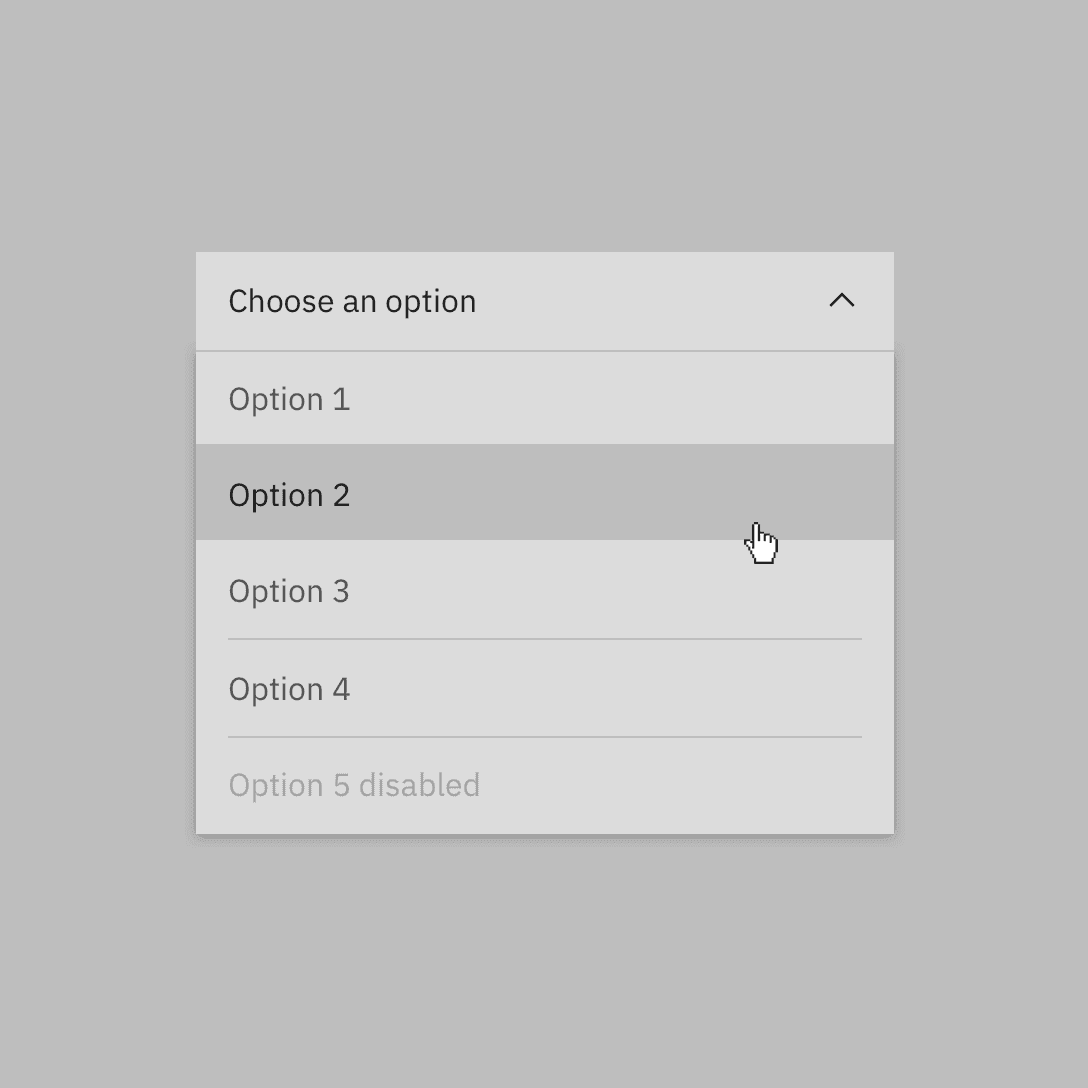Click the grayed-out Option 5 disabled text
Screen dimensions: 1088x1088
pyautogui.click(x=354, y=785)
